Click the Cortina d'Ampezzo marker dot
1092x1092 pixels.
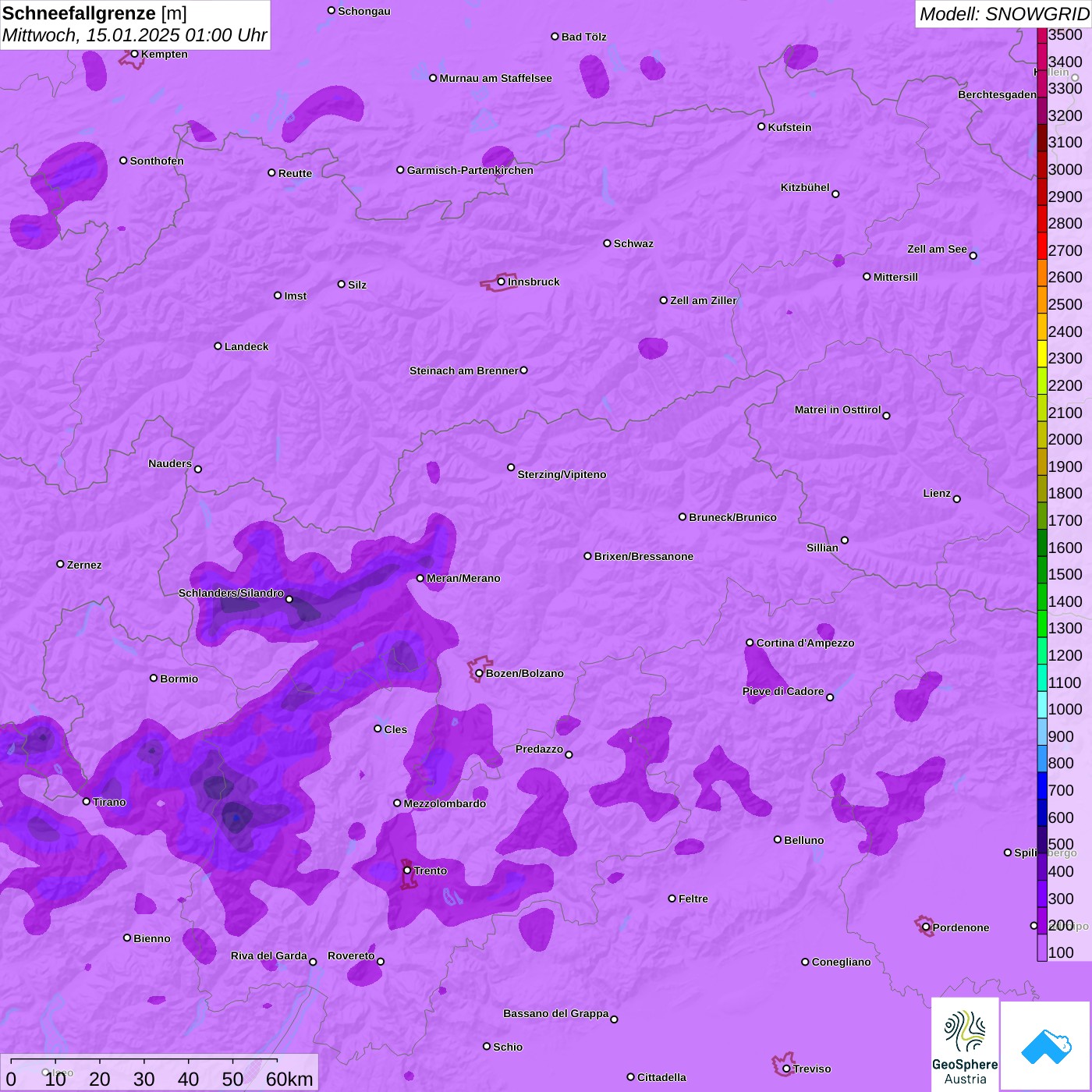(750, 643)
